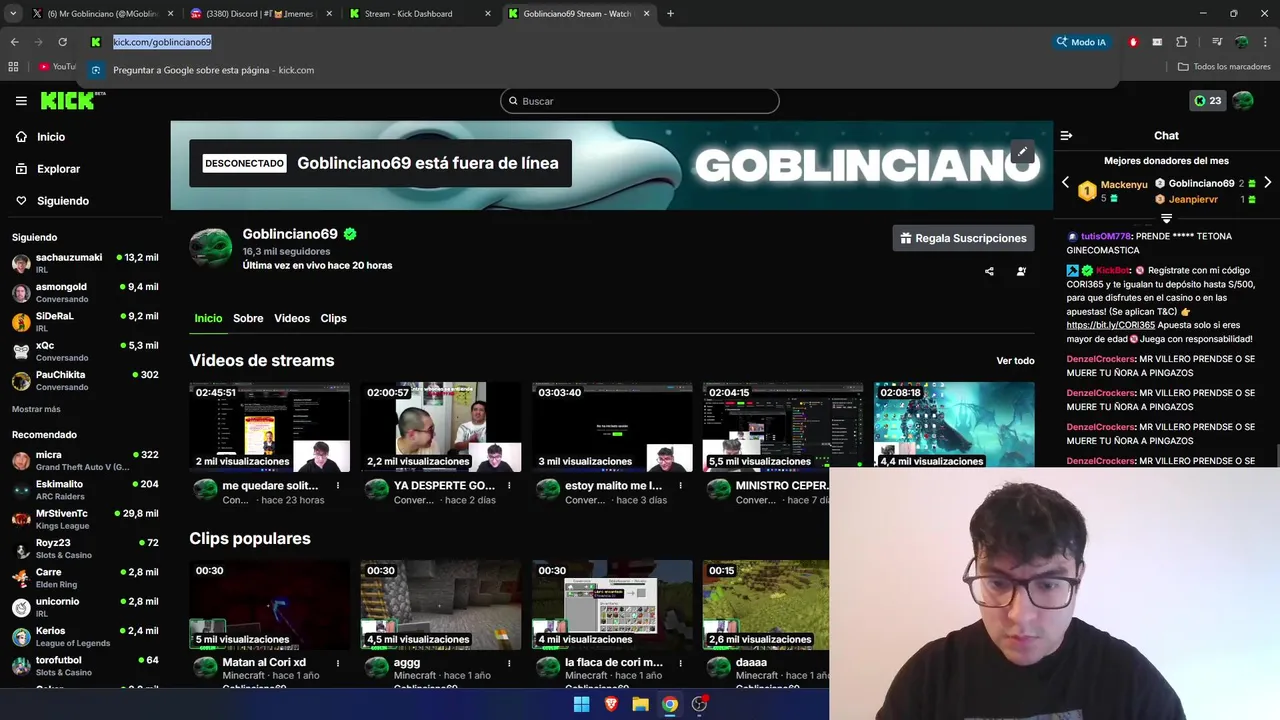Click into the Buscar search field
1280x720 pixels.
[640, 101]
